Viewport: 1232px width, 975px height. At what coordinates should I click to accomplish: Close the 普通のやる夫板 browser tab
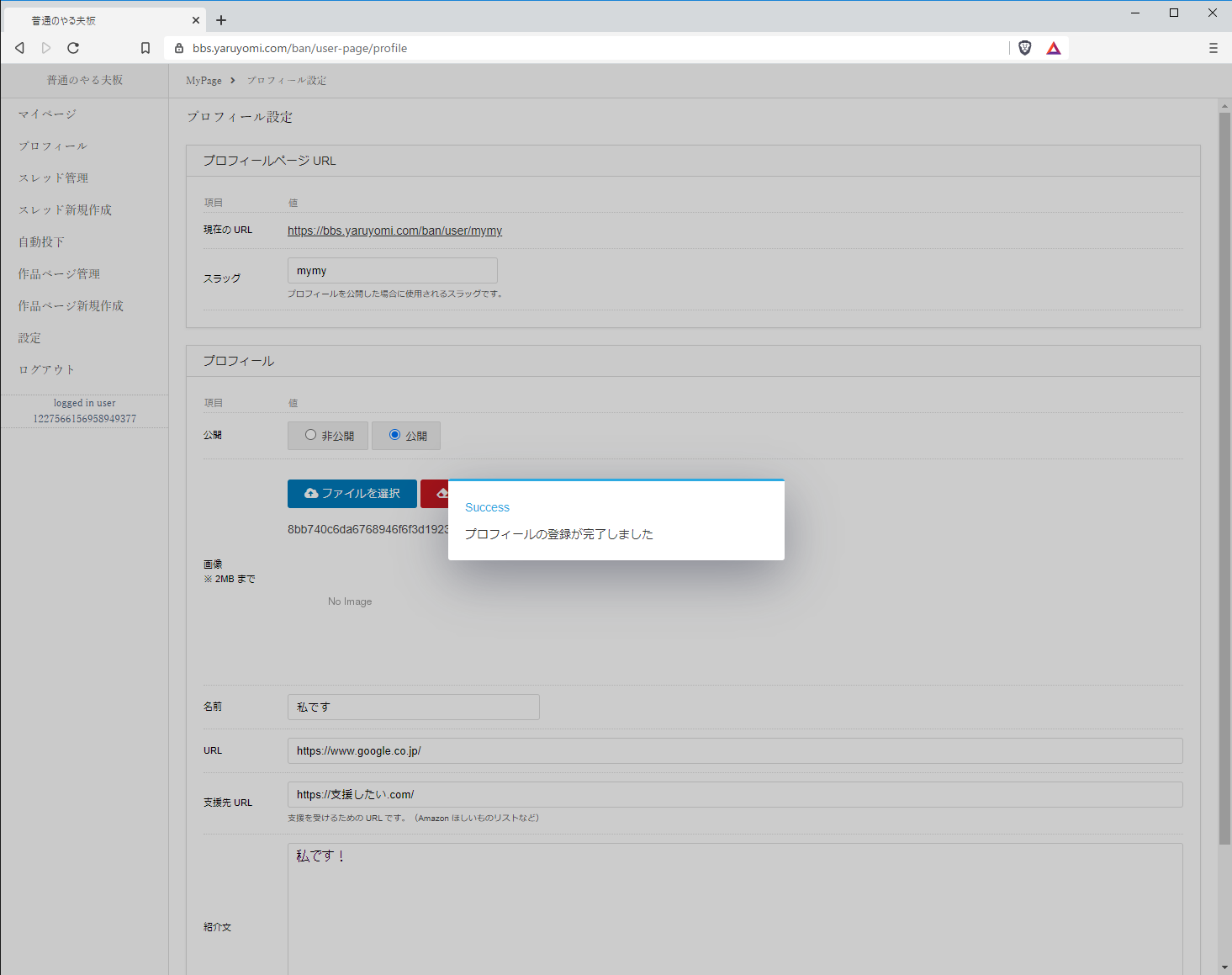pyautogui.click(x=196, y=20)
